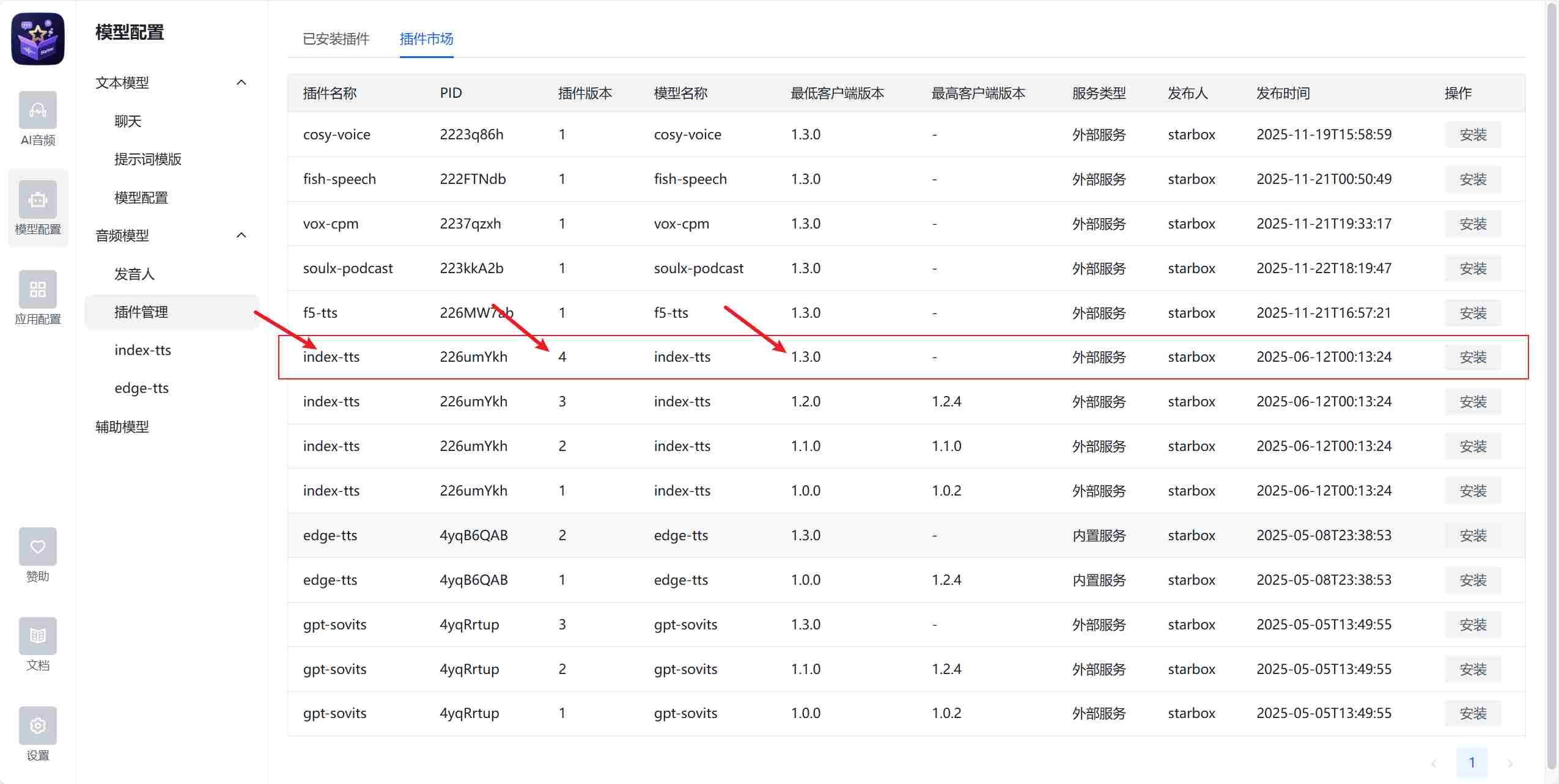
Task: Click the vertical scrollbar on the right
Action: pos(1552,391)
